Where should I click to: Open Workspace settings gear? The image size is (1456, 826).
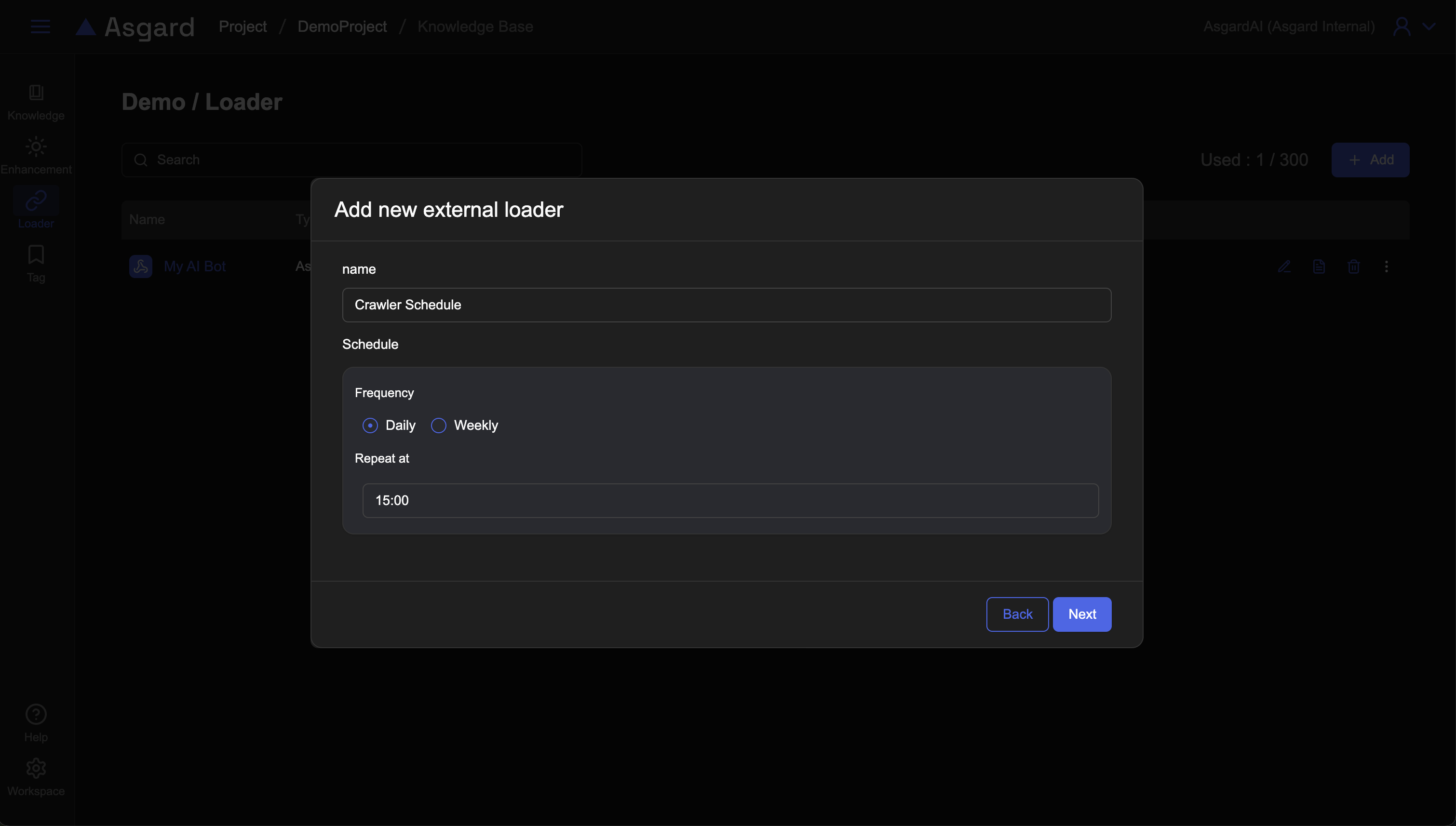pyautogui.click(x=36, y=777)
